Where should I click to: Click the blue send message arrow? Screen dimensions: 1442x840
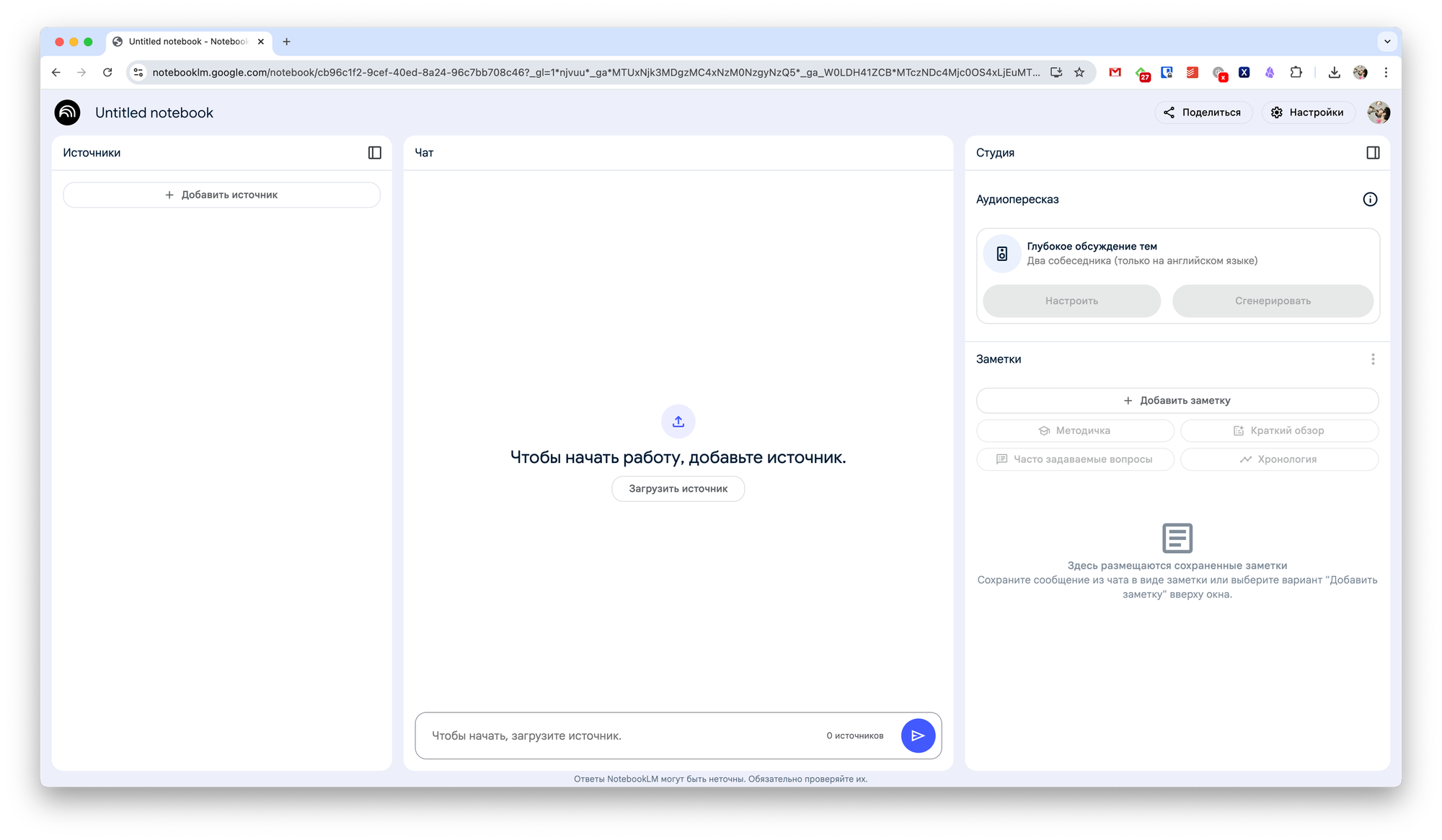(918, 735)
